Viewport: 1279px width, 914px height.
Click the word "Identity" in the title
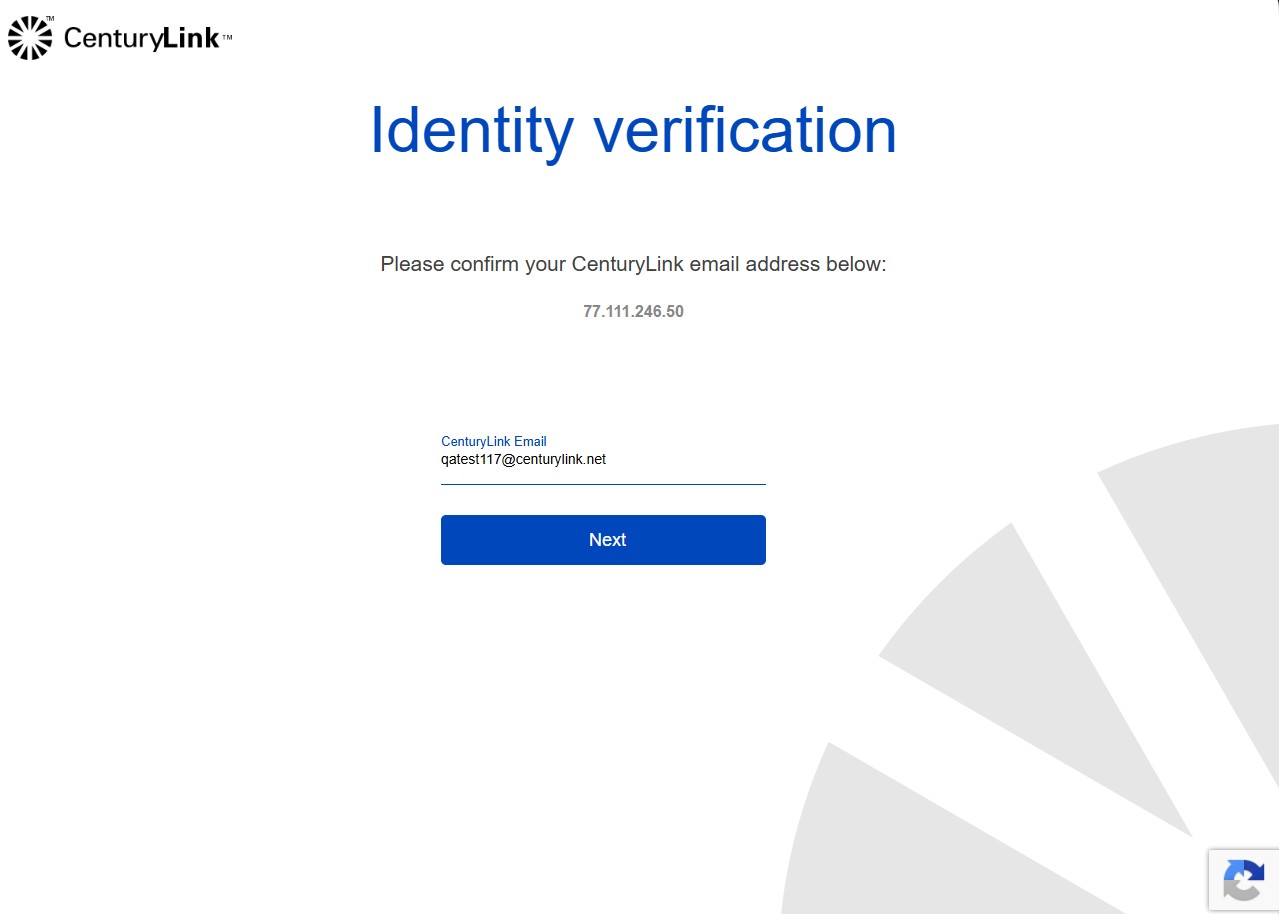(472, 131)
